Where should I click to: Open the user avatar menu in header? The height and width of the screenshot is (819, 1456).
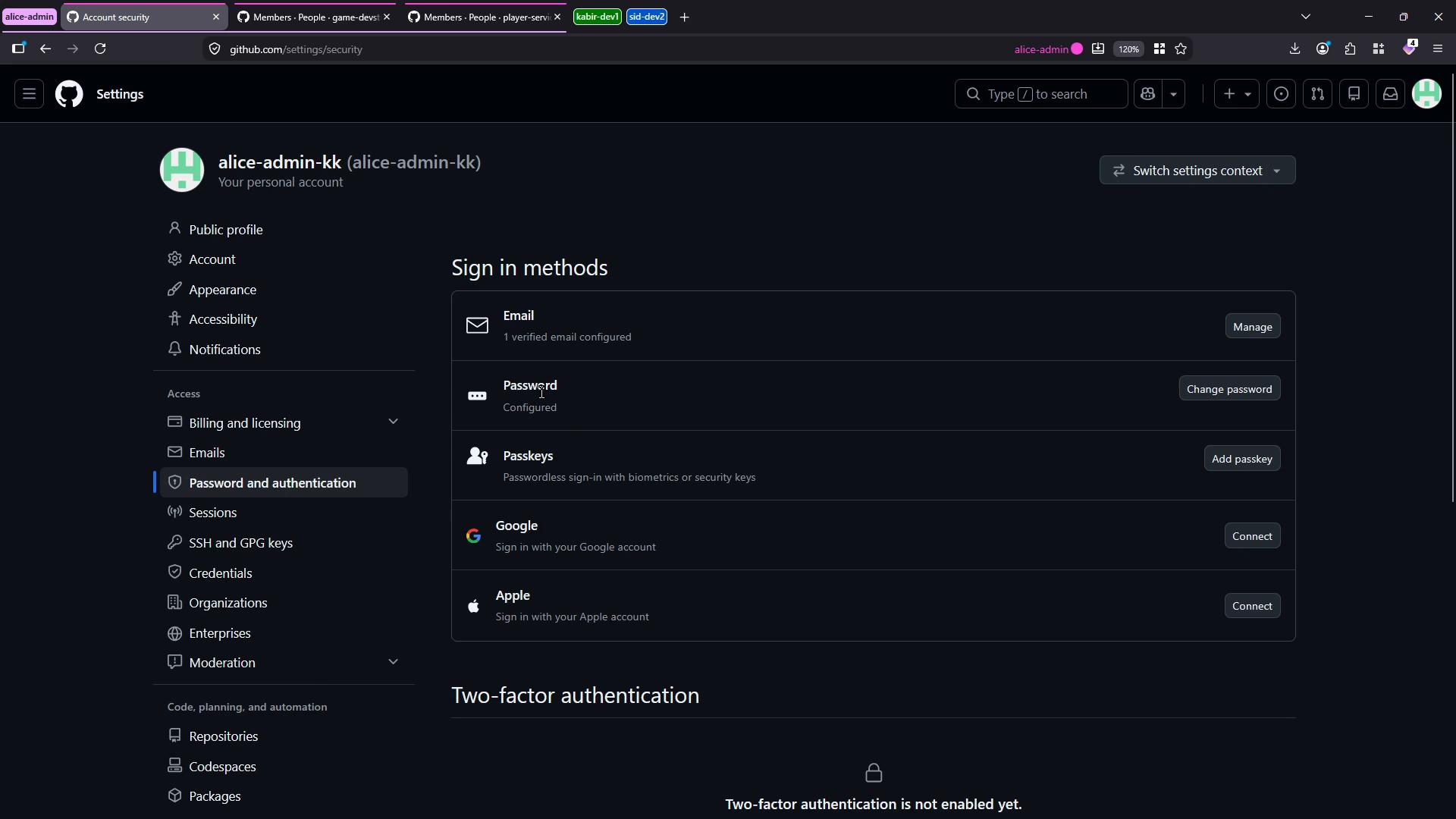click(x=1426, y=94)
